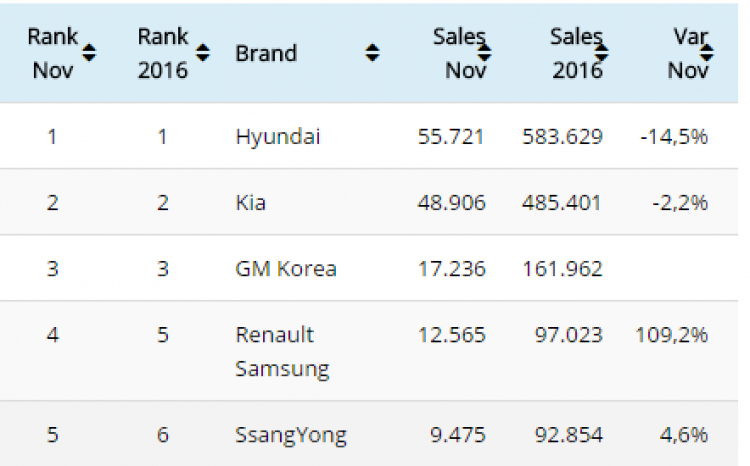Click Var Nov sort arrows
The image size is (750, 466).
click(x=706, y=53)
